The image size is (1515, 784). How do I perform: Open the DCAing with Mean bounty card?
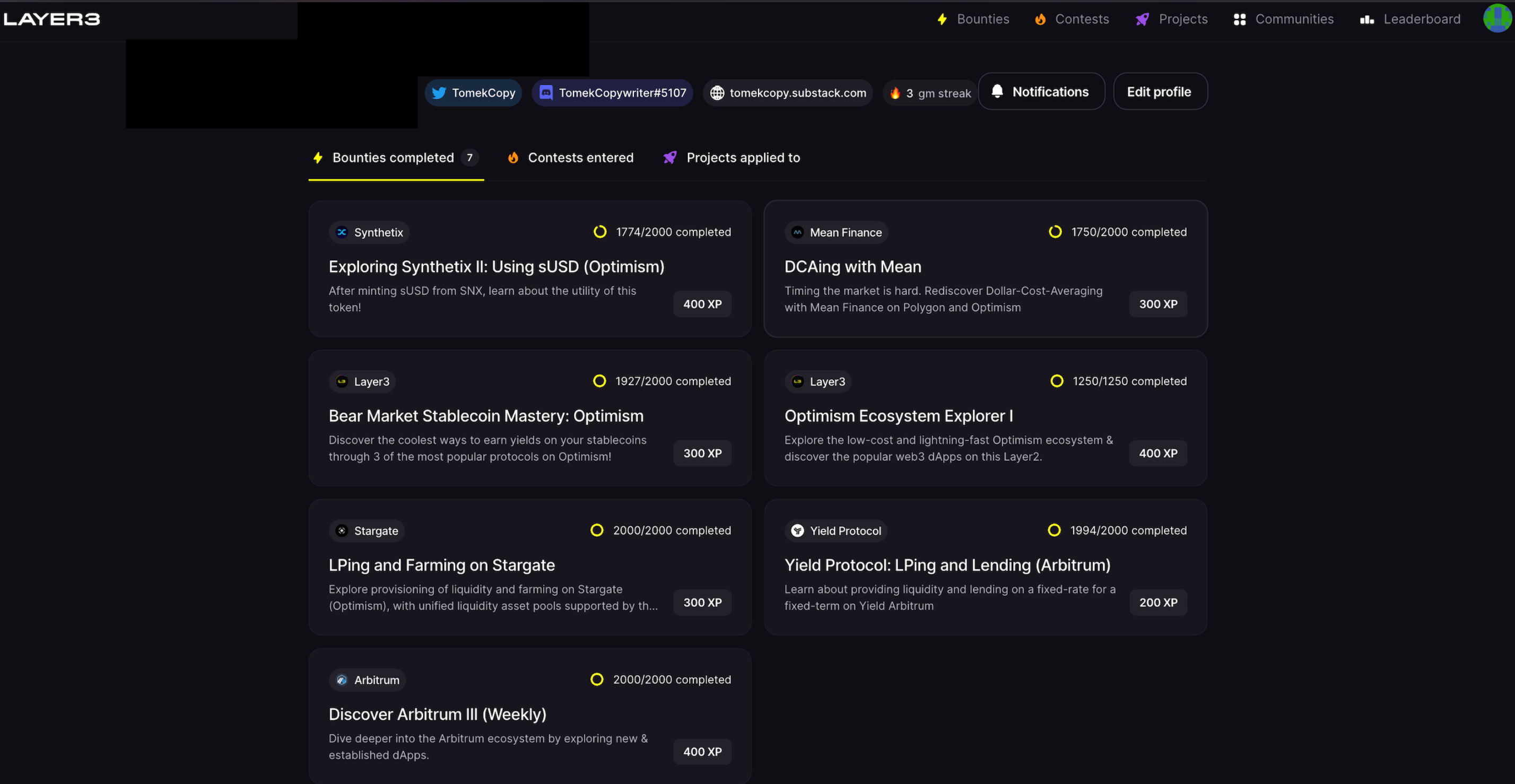[852, 267]
